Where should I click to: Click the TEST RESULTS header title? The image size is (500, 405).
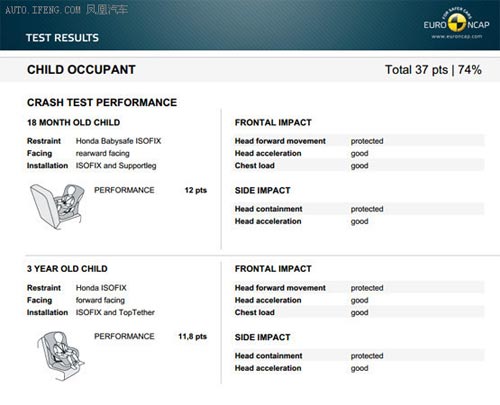click(x=62, y=38)
